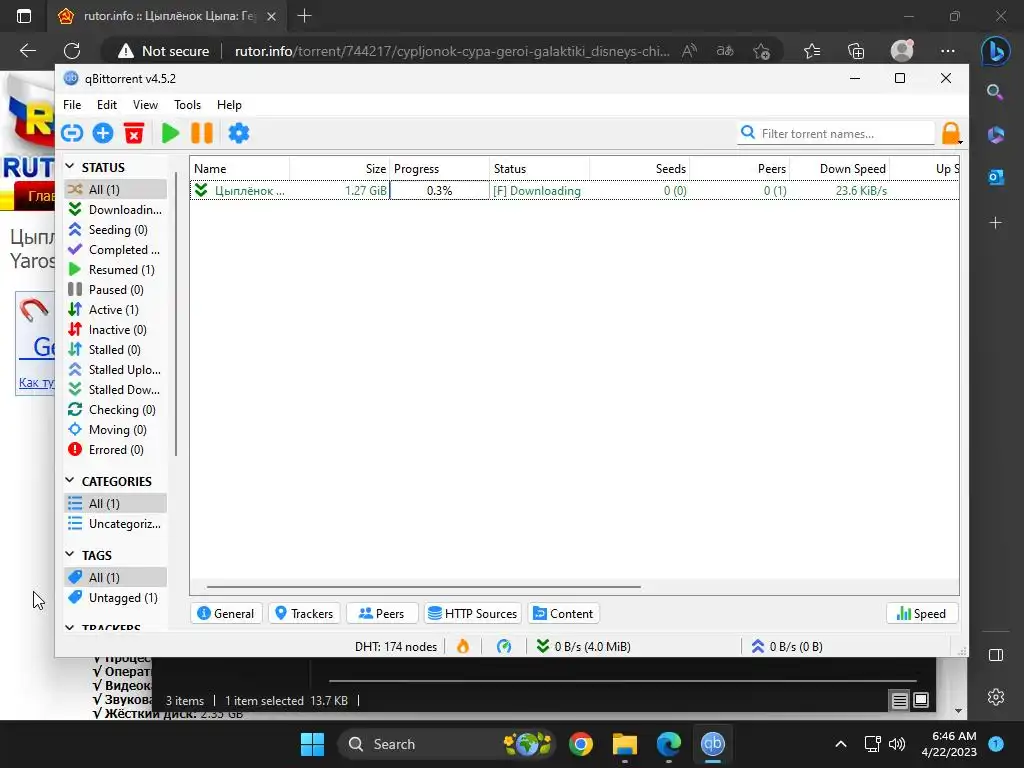Image resolution: width=1024 pixels, height=768 pixels.
Task: Collapse the TAGS section
Action: (x=70, y=554)
